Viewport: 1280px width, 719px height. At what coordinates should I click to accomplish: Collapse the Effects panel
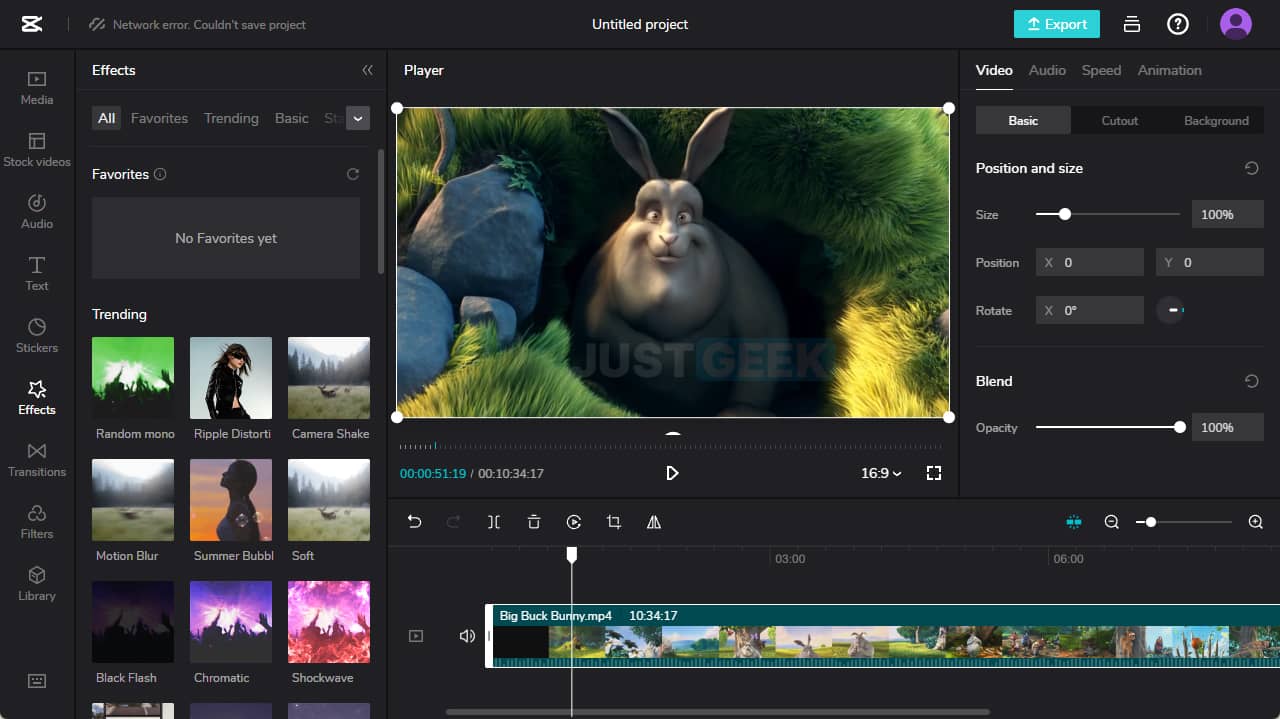[367, 70]
